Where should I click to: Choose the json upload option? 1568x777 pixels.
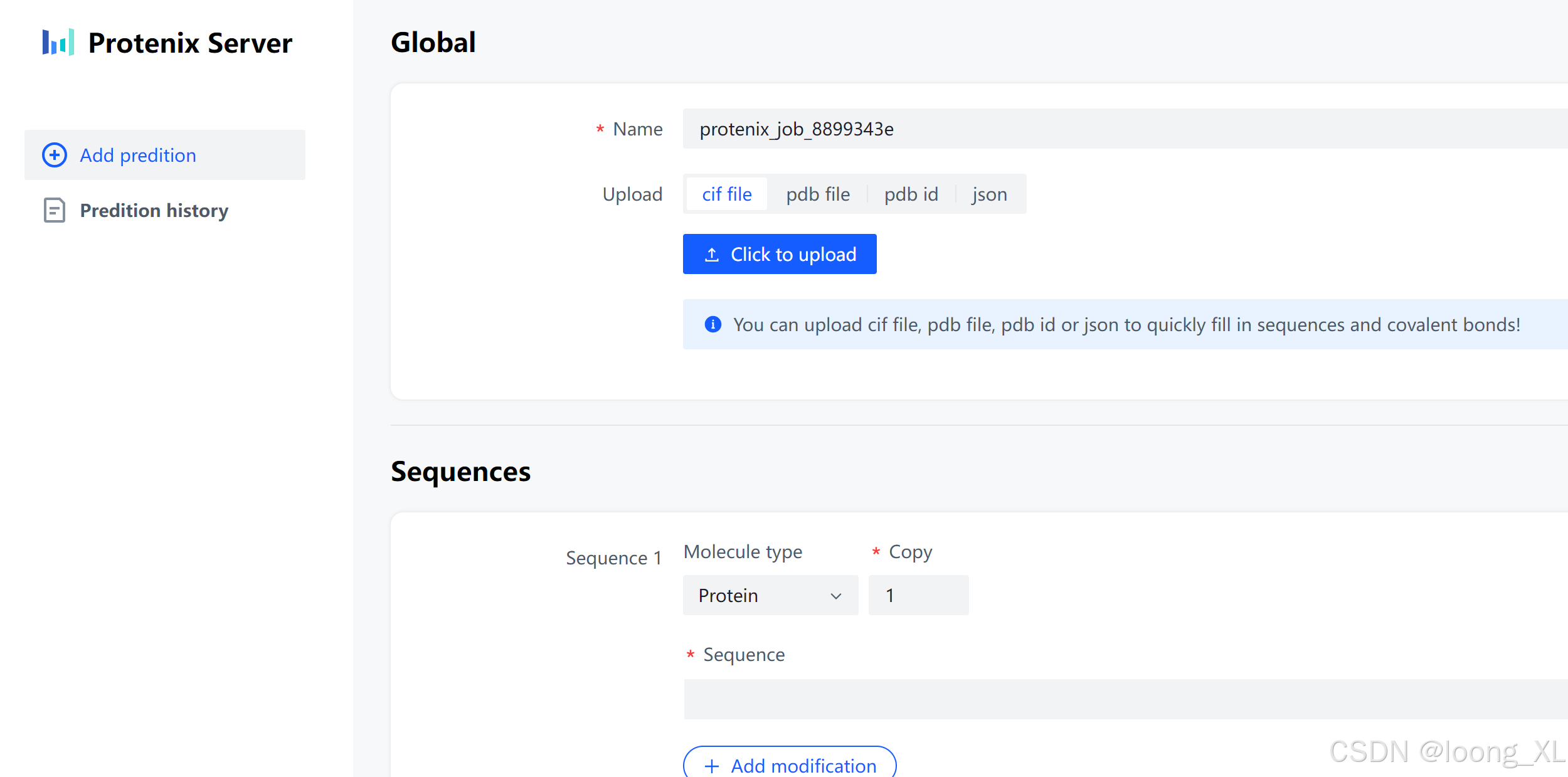click(x=989, y=194)
